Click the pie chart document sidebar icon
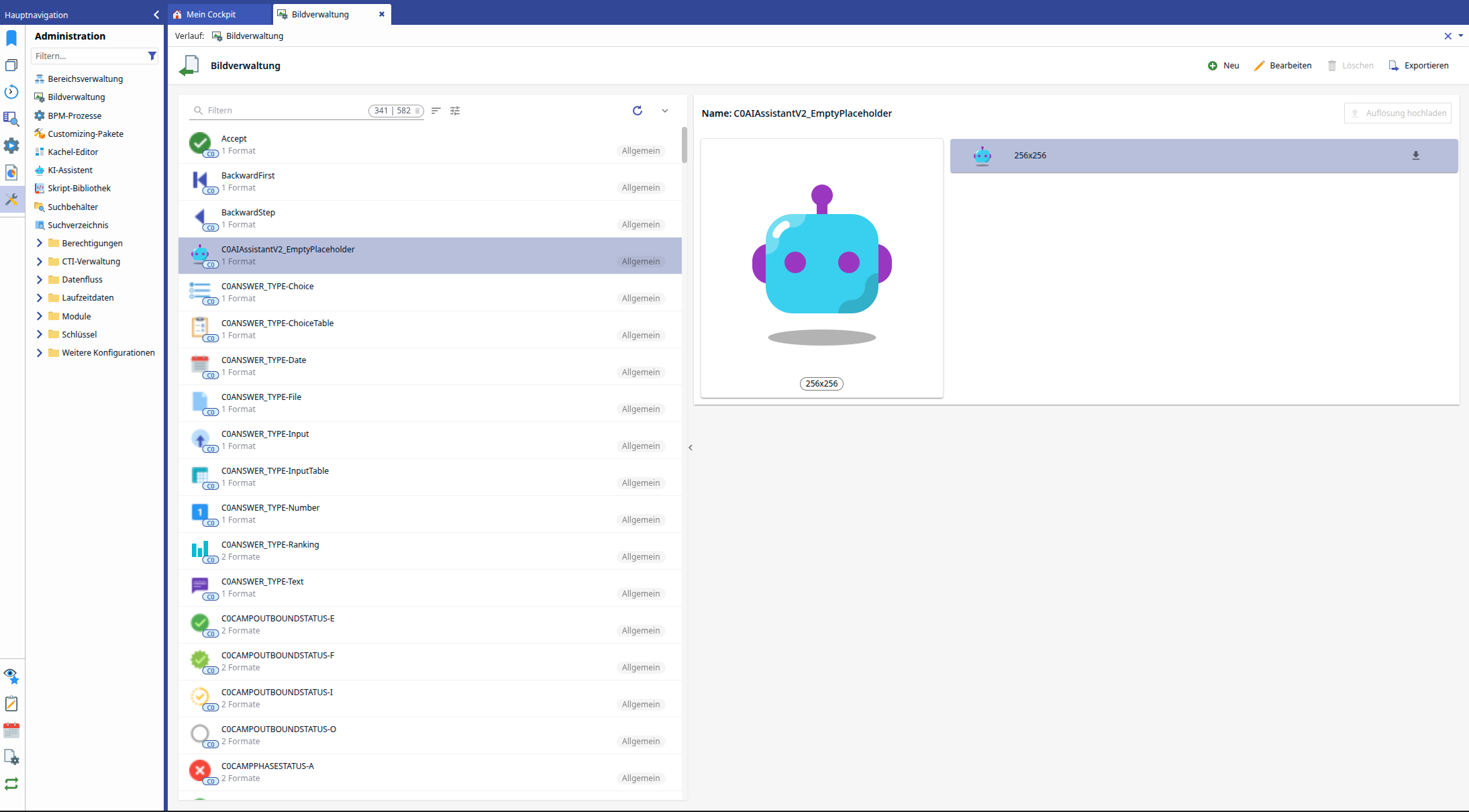 pos(11,172)
